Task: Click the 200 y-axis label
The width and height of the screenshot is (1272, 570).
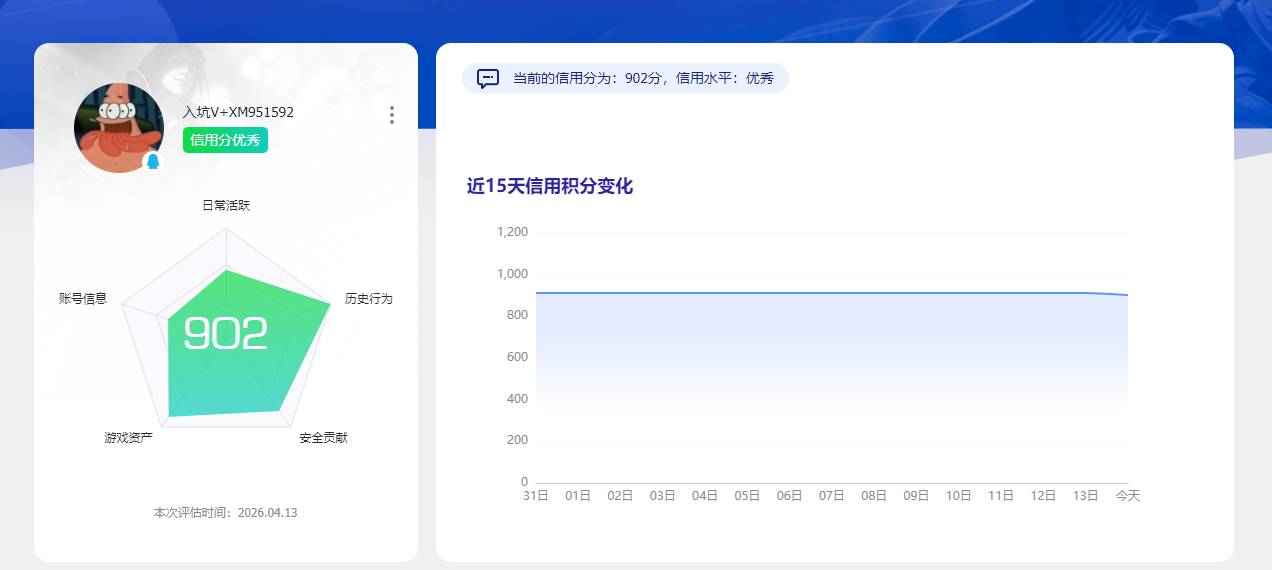Action: pos(517,440)
